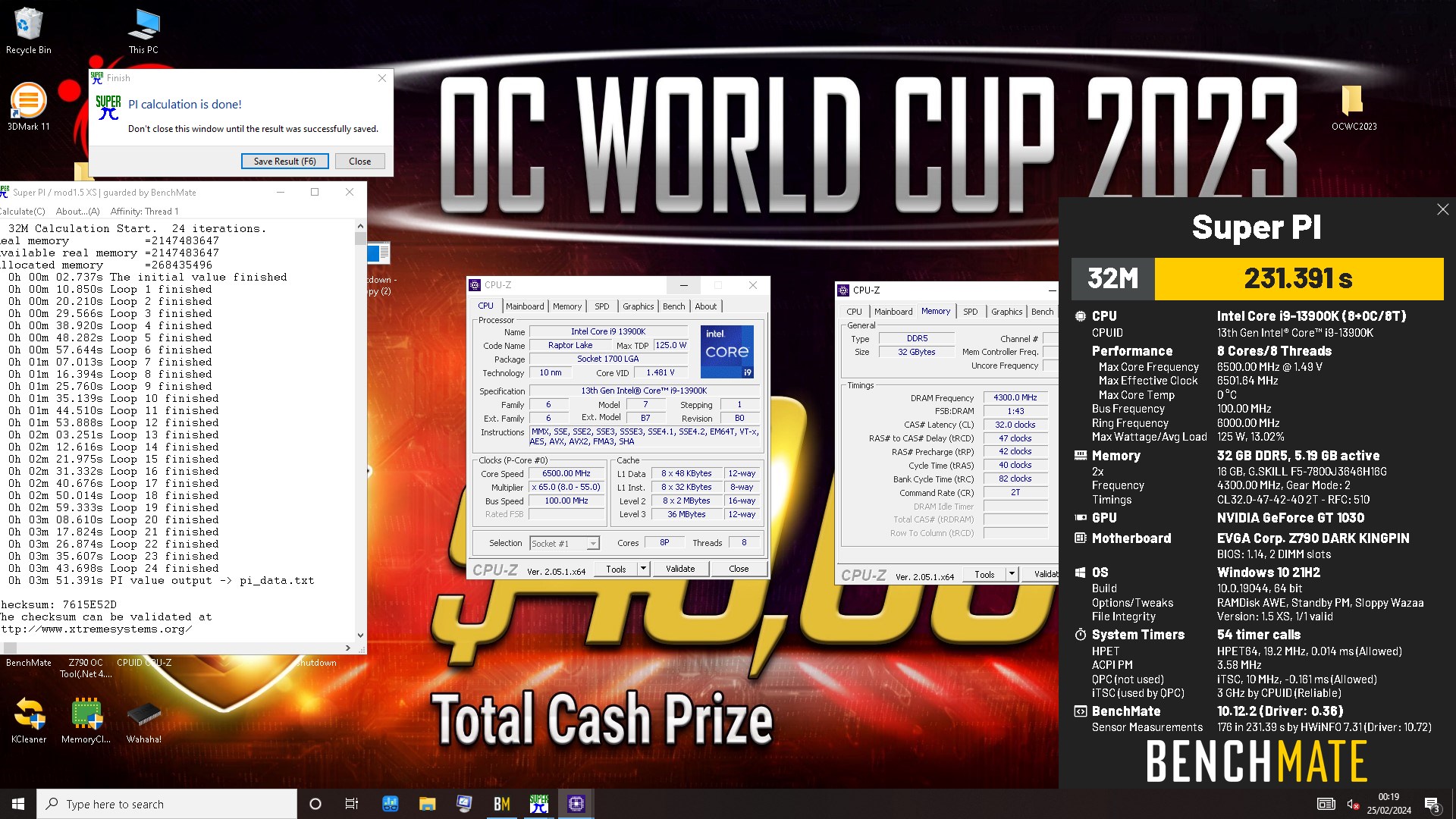The image size is (1456, 819).
Task: Click the Windows Start button
Action: click(x=18, y=804)
